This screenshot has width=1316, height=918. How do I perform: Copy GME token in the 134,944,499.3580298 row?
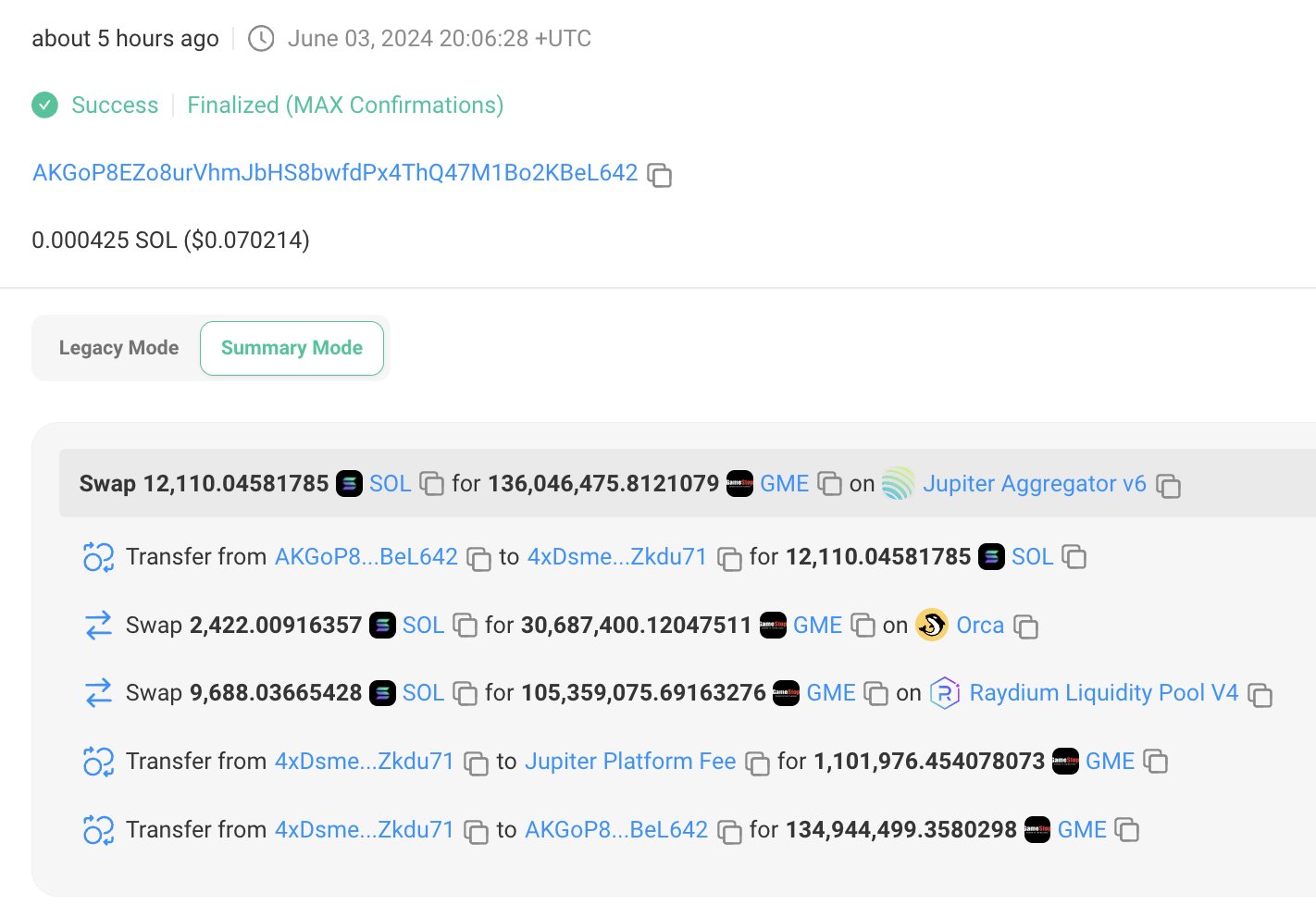(1127, 830)
